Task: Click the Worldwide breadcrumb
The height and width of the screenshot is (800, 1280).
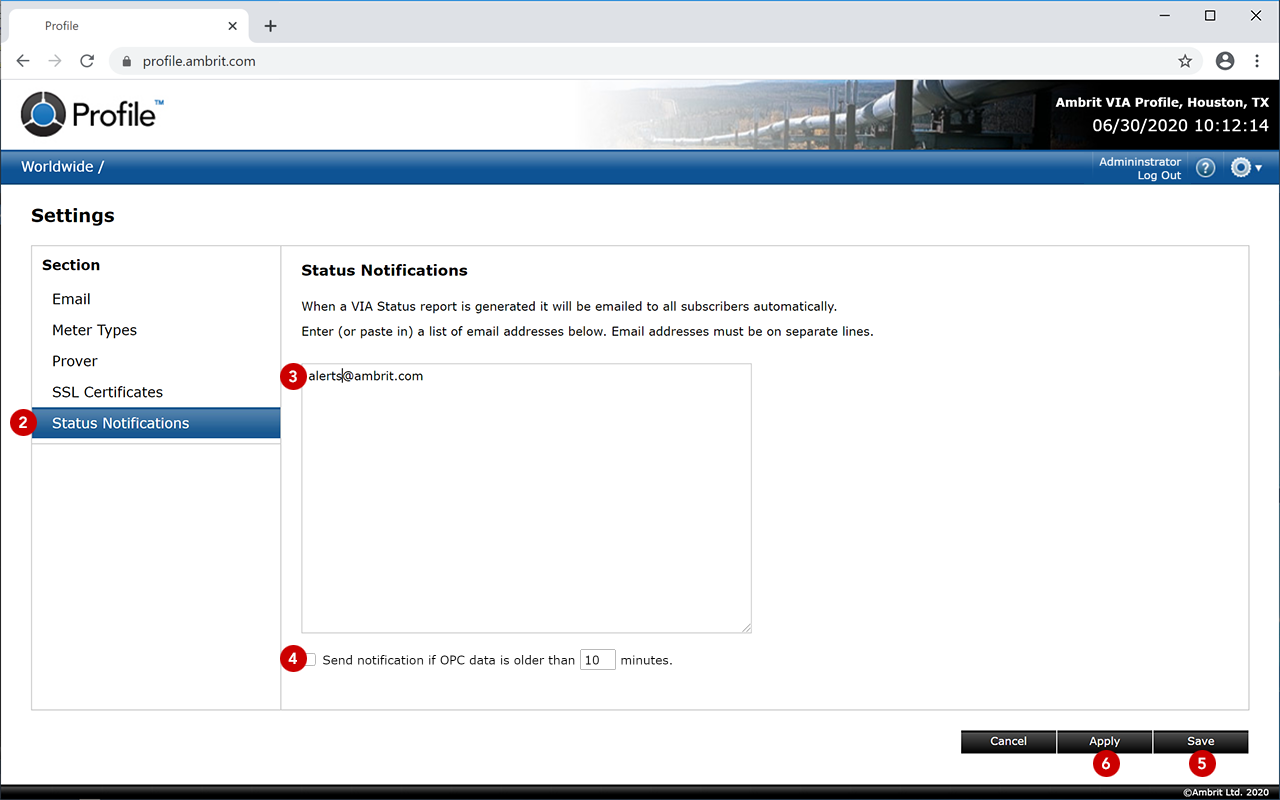Action: [x=57, y=167]
